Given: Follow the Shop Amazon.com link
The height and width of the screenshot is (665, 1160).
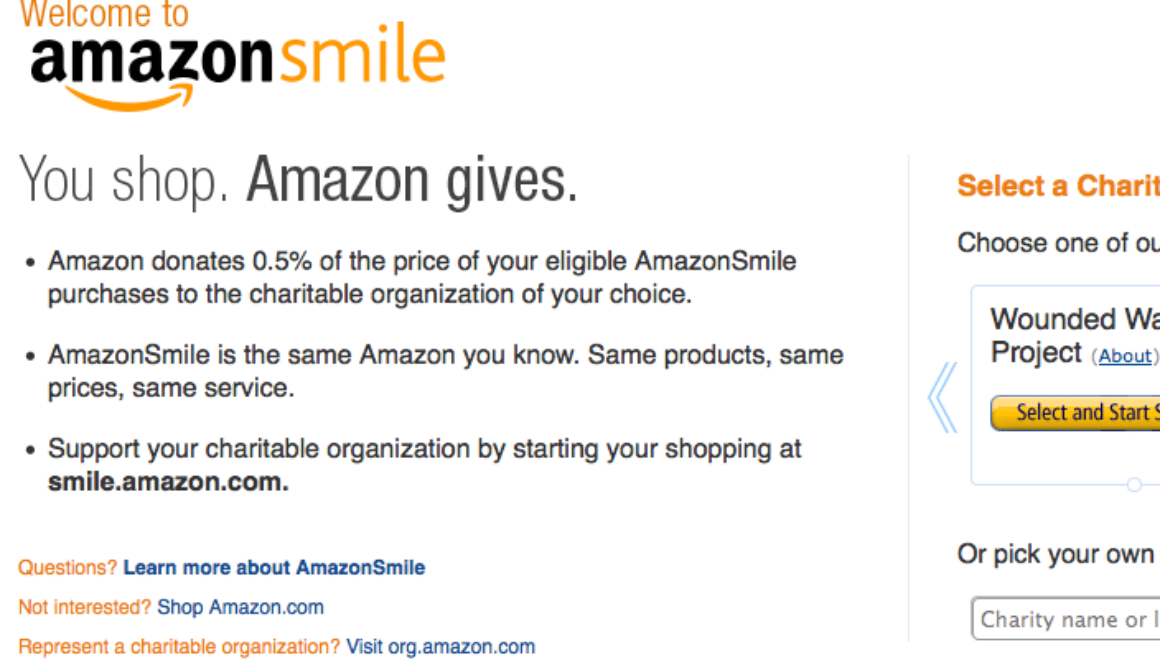Looking at the screenshot, I should pyautogui.click(x=240, y=607).
